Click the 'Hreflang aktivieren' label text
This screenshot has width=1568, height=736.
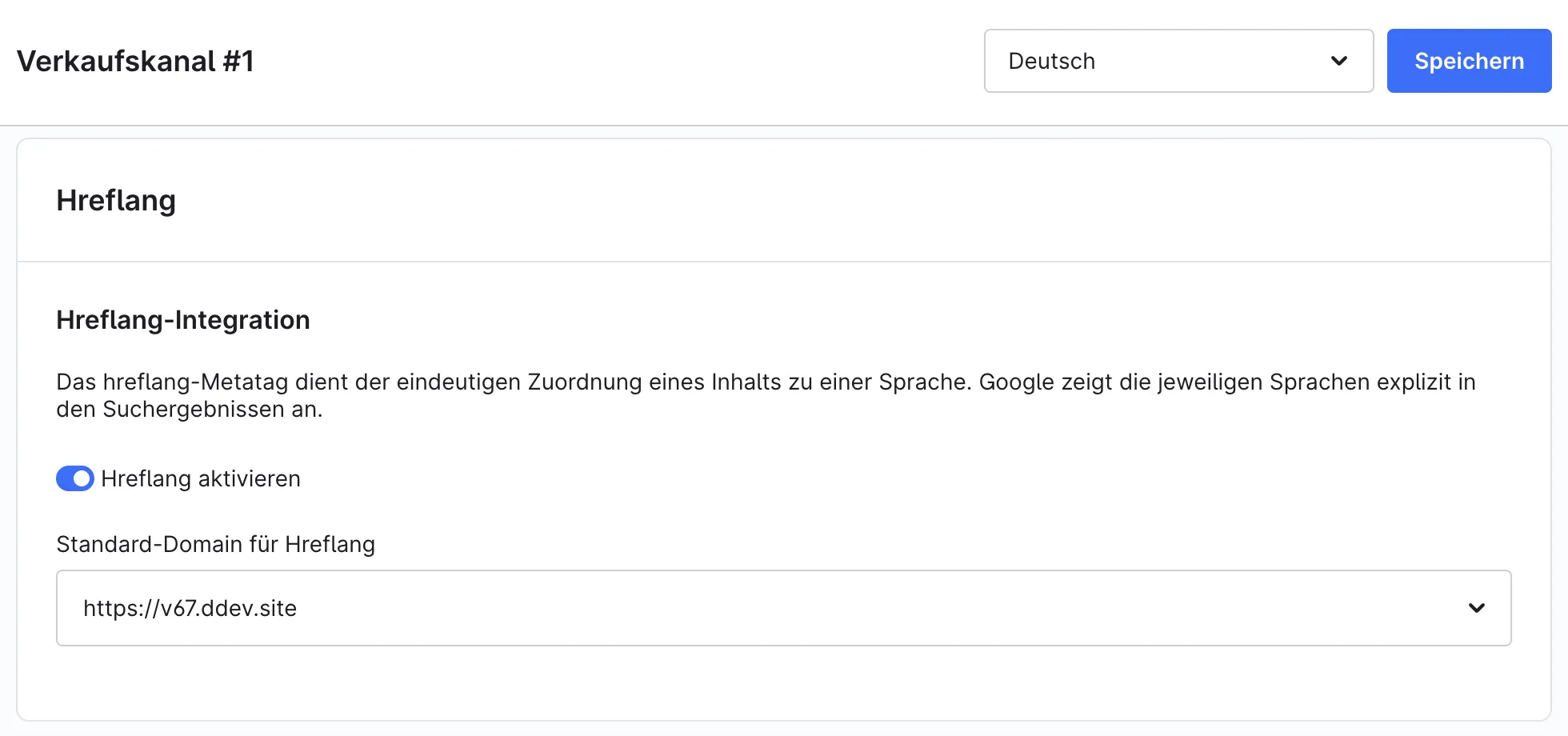(201, 478)
